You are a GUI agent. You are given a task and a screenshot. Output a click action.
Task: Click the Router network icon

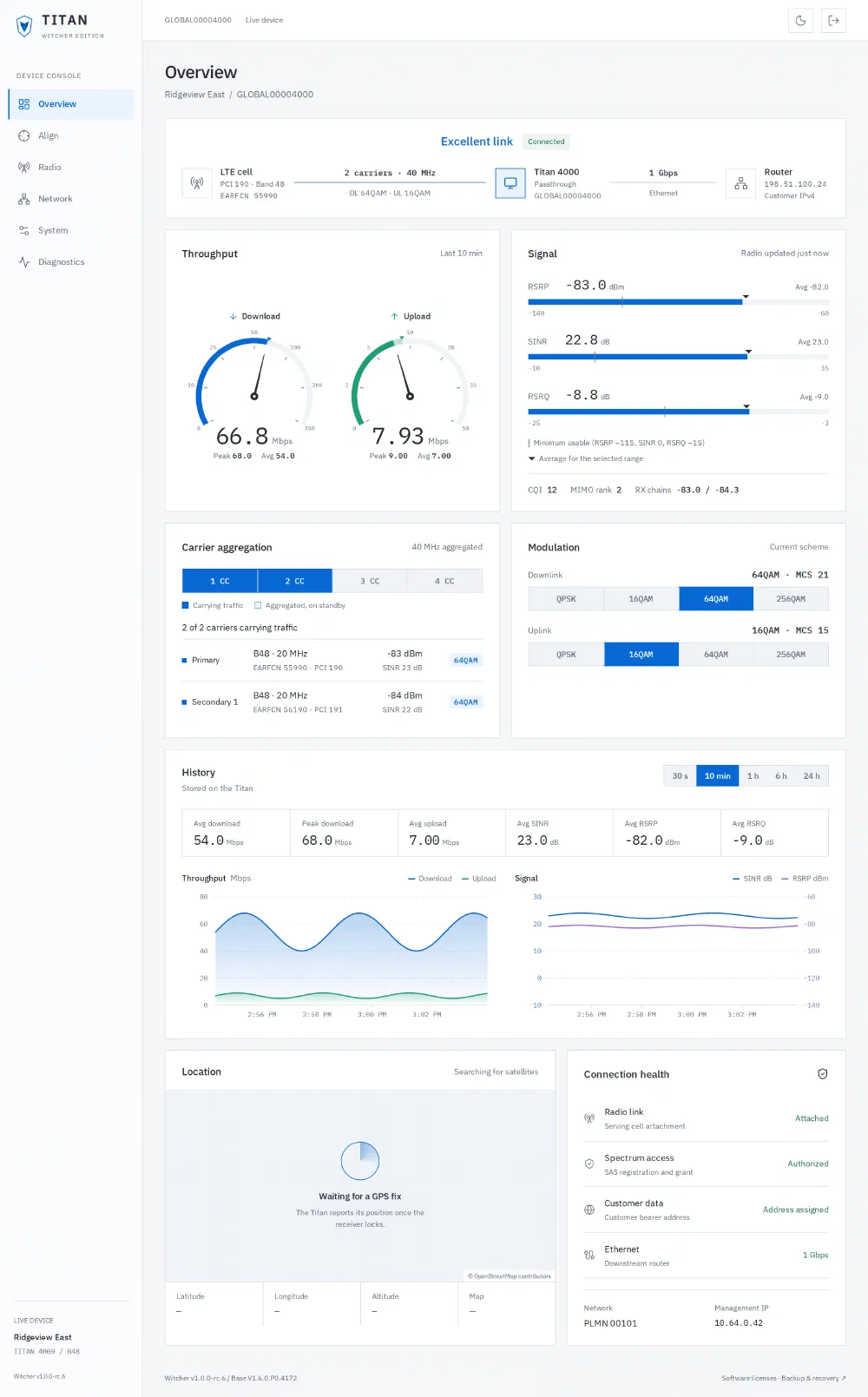tap(740, 183)
